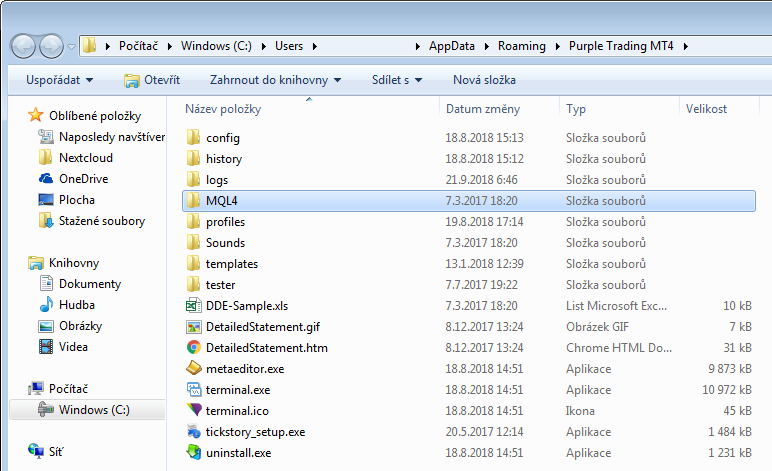Click type Ikona of terminal.ico

click(580, 410)
